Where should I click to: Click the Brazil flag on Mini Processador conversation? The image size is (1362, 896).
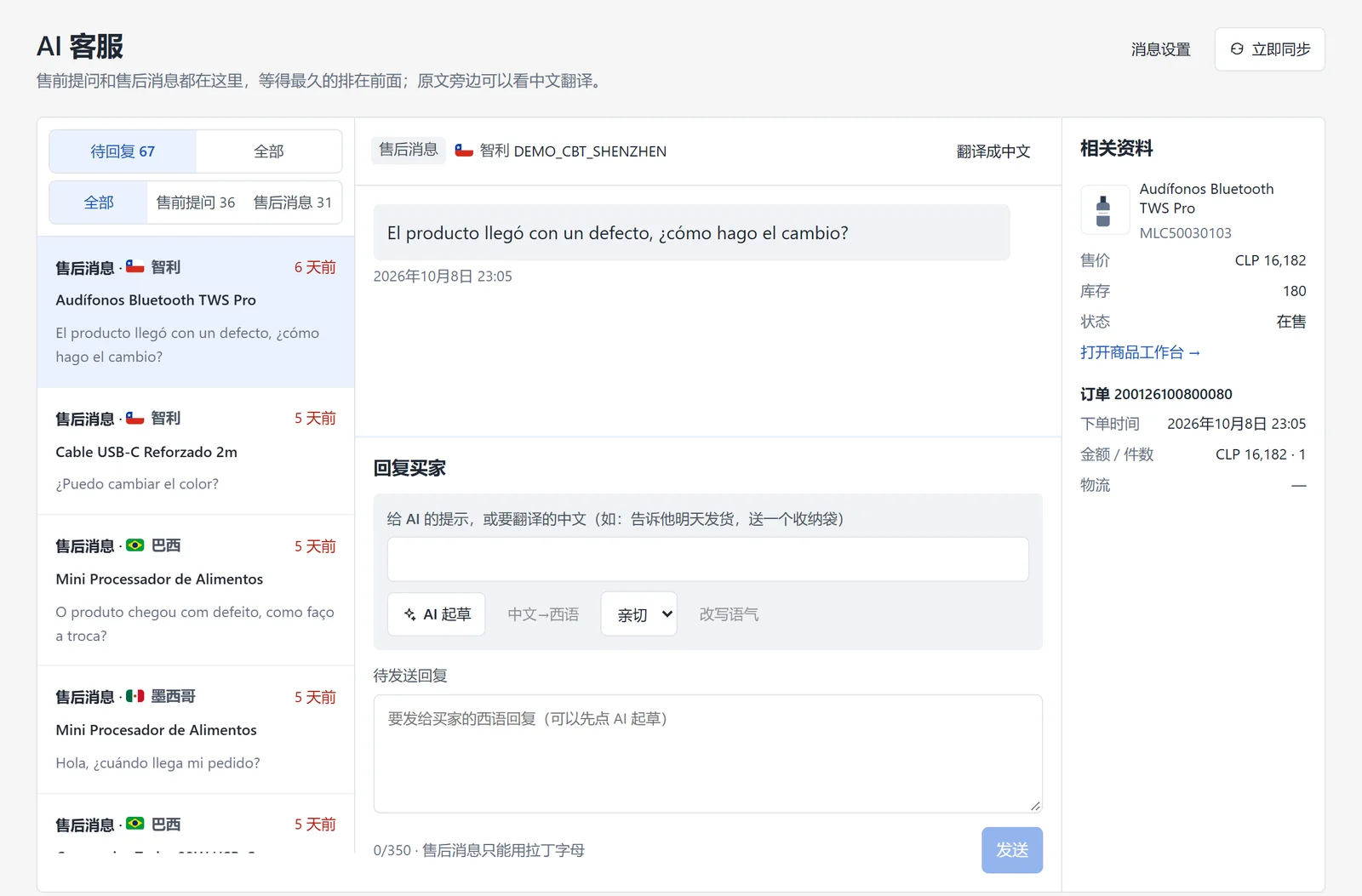[135, 545]
